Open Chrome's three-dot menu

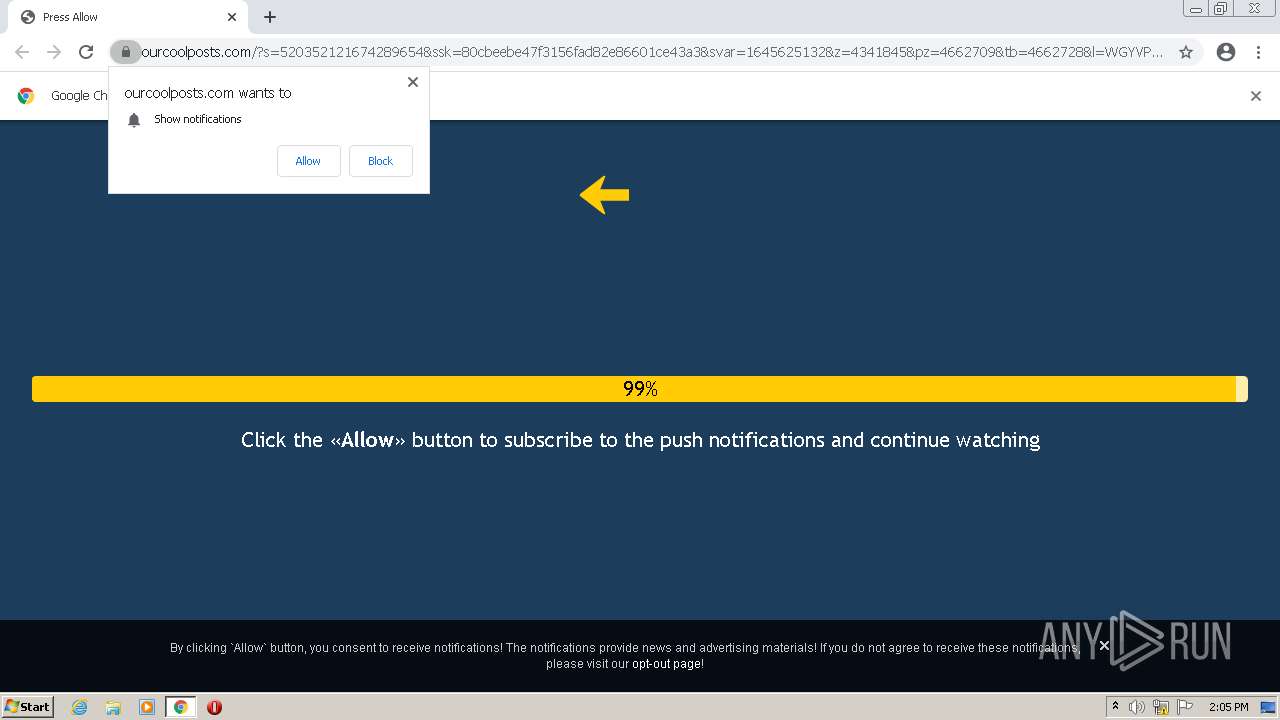click(1259, 52)
